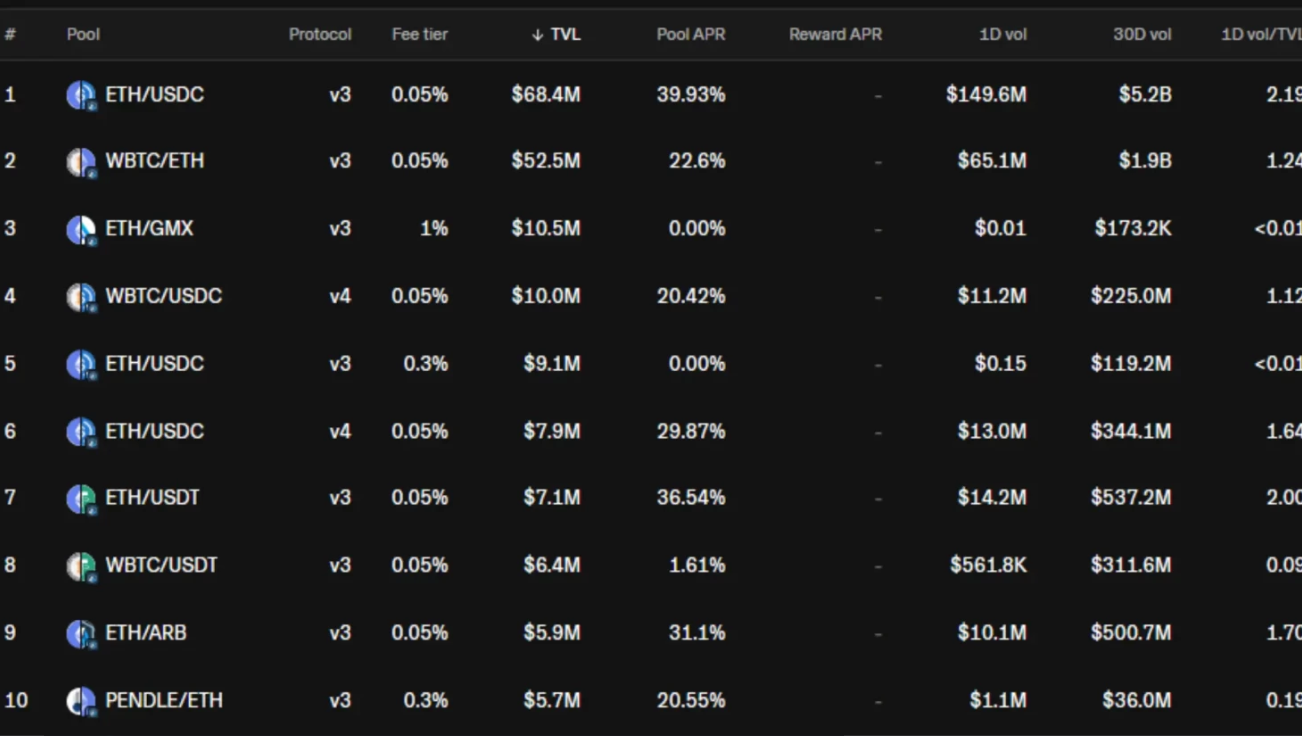This screenshot has height=736, width=1302.
Task: Click the Protocol column header
Action: coord(320,34)
